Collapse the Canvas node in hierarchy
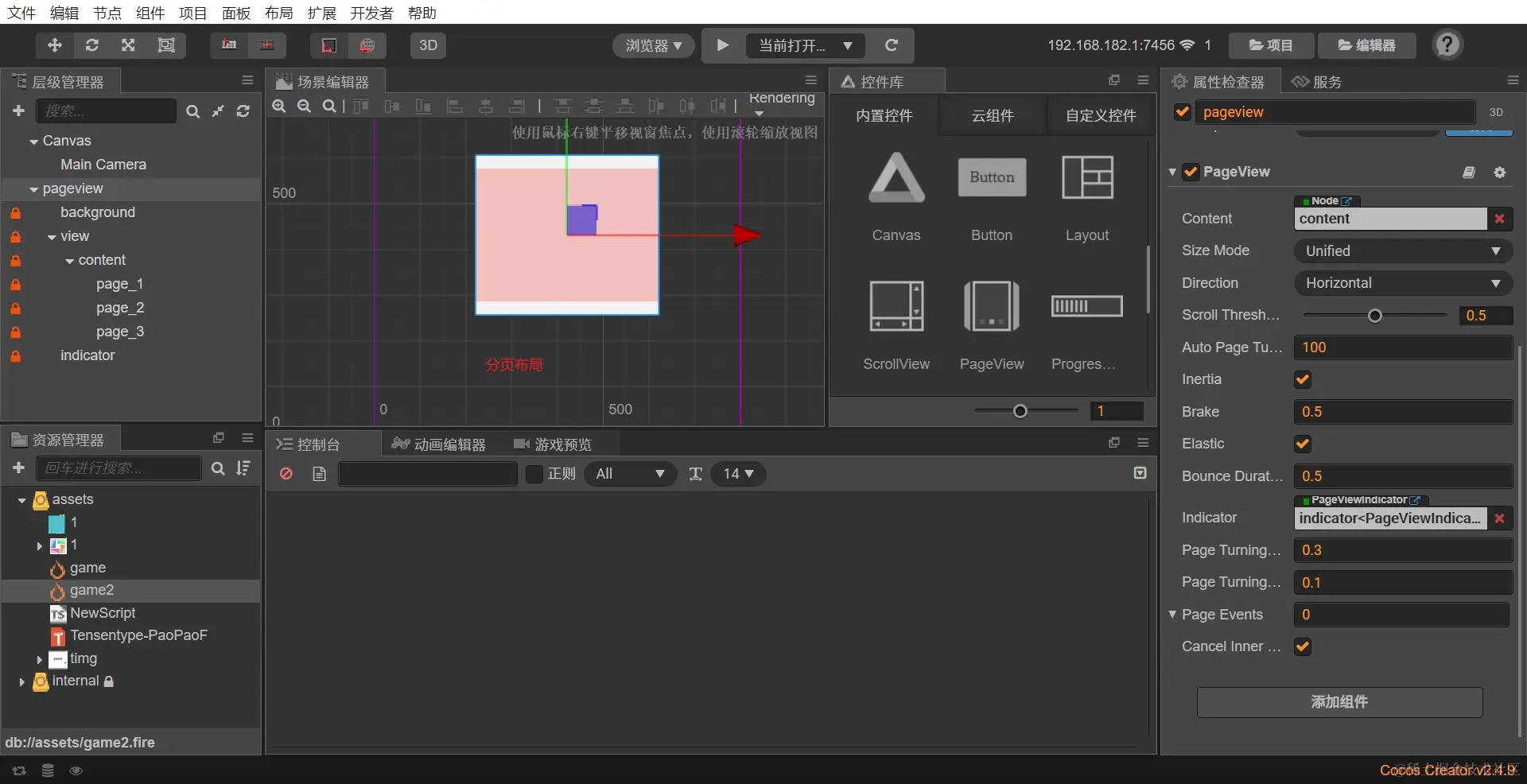This screenshot has width=1527, height=784. (34, 142)
